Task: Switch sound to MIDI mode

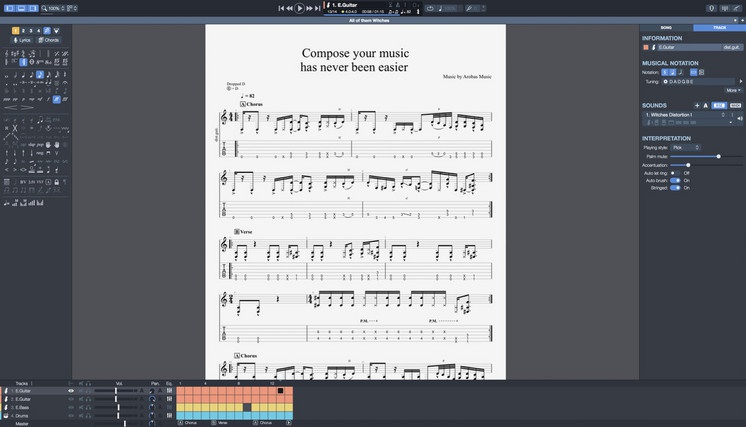Action: [736, 106]
